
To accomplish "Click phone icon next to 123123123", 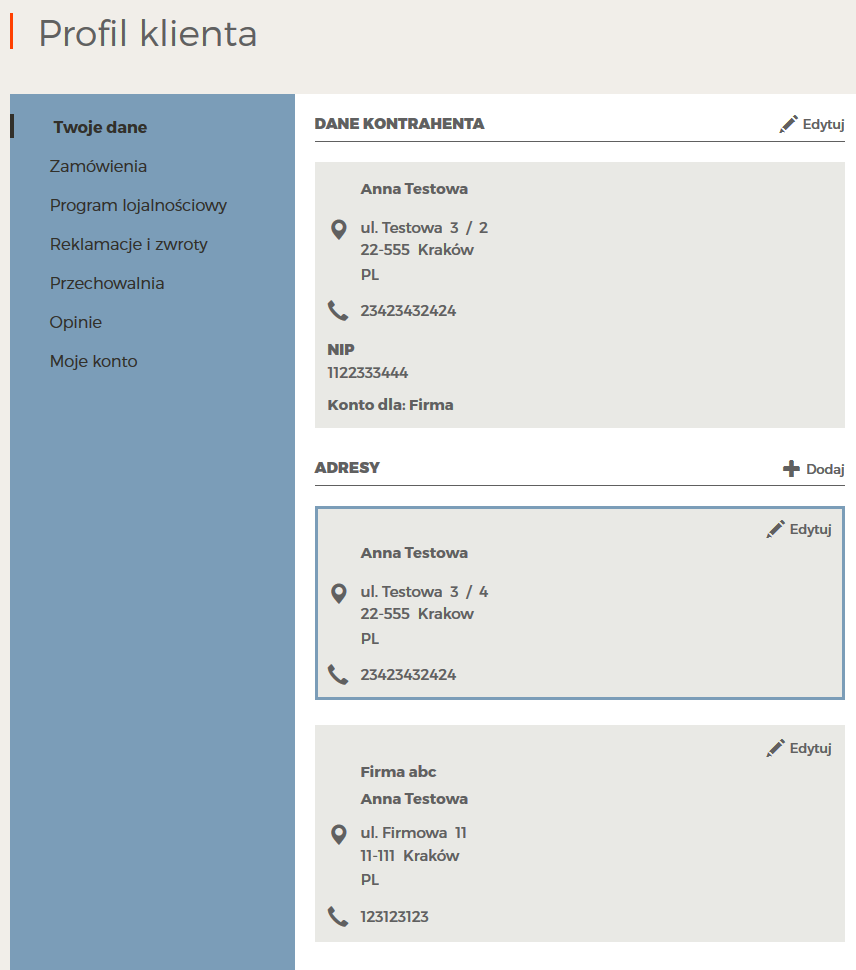I will [x=338, y=916].
